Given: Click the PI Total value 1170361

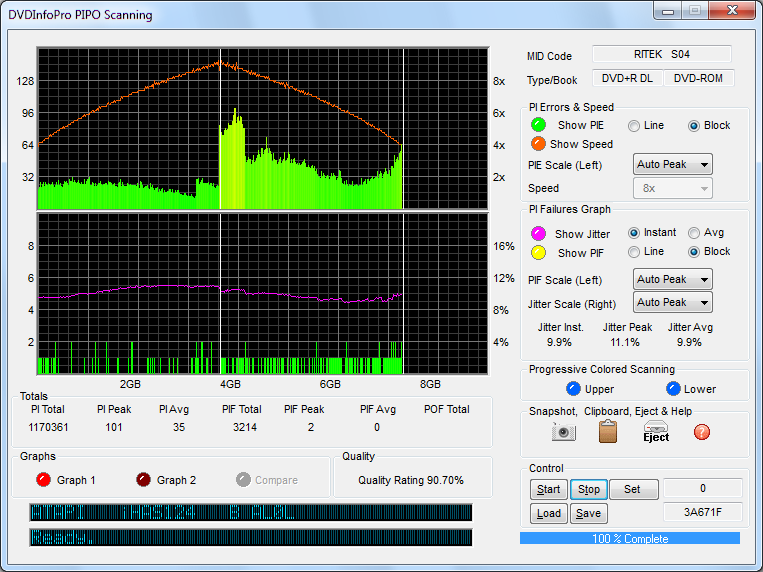Looking at the screenshot, I should (48, 427).
